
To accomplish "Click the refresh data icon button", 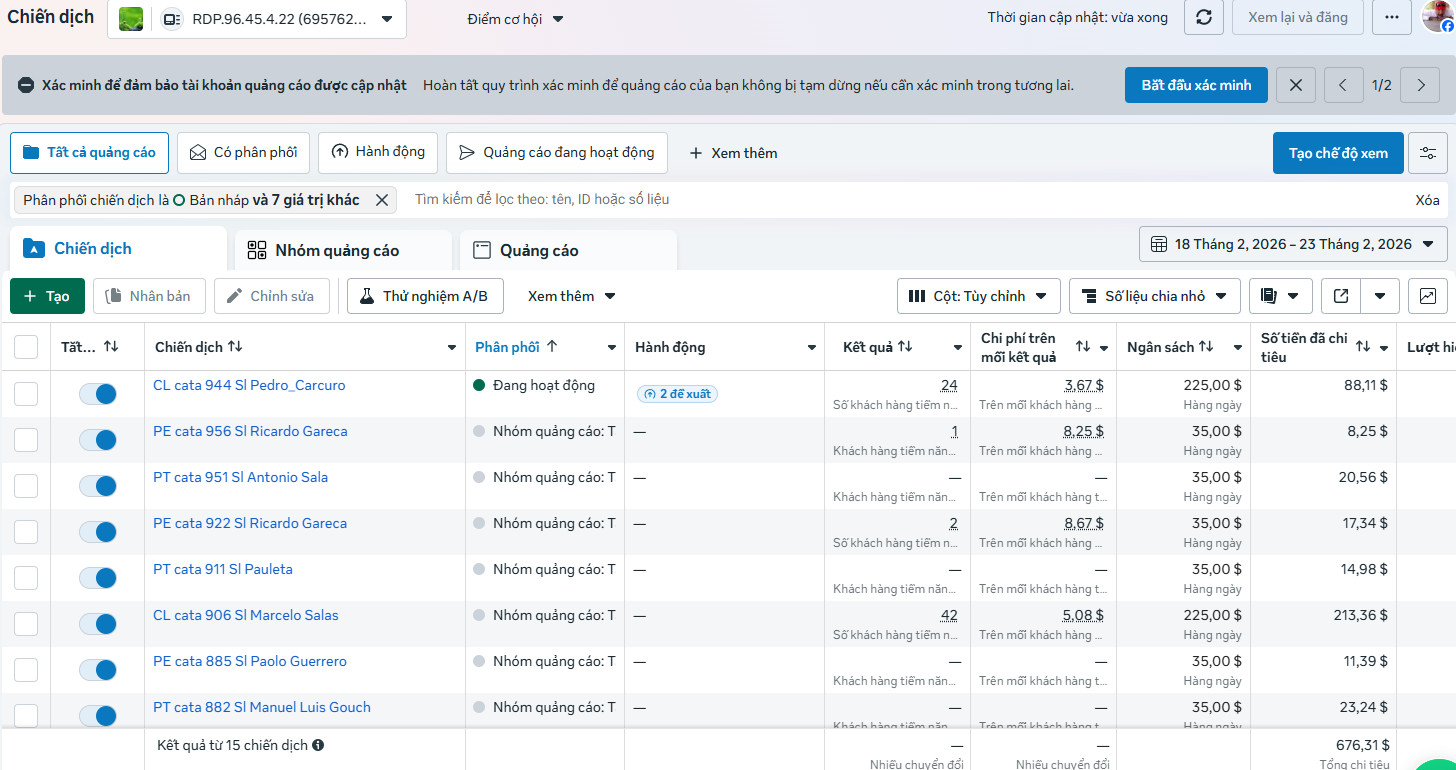I will [1204, 17].
